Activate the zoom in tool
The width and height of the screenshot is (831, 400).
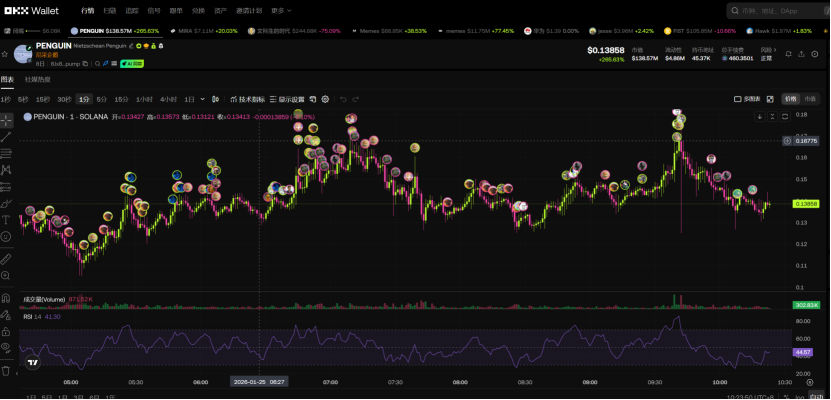(6, 275)
